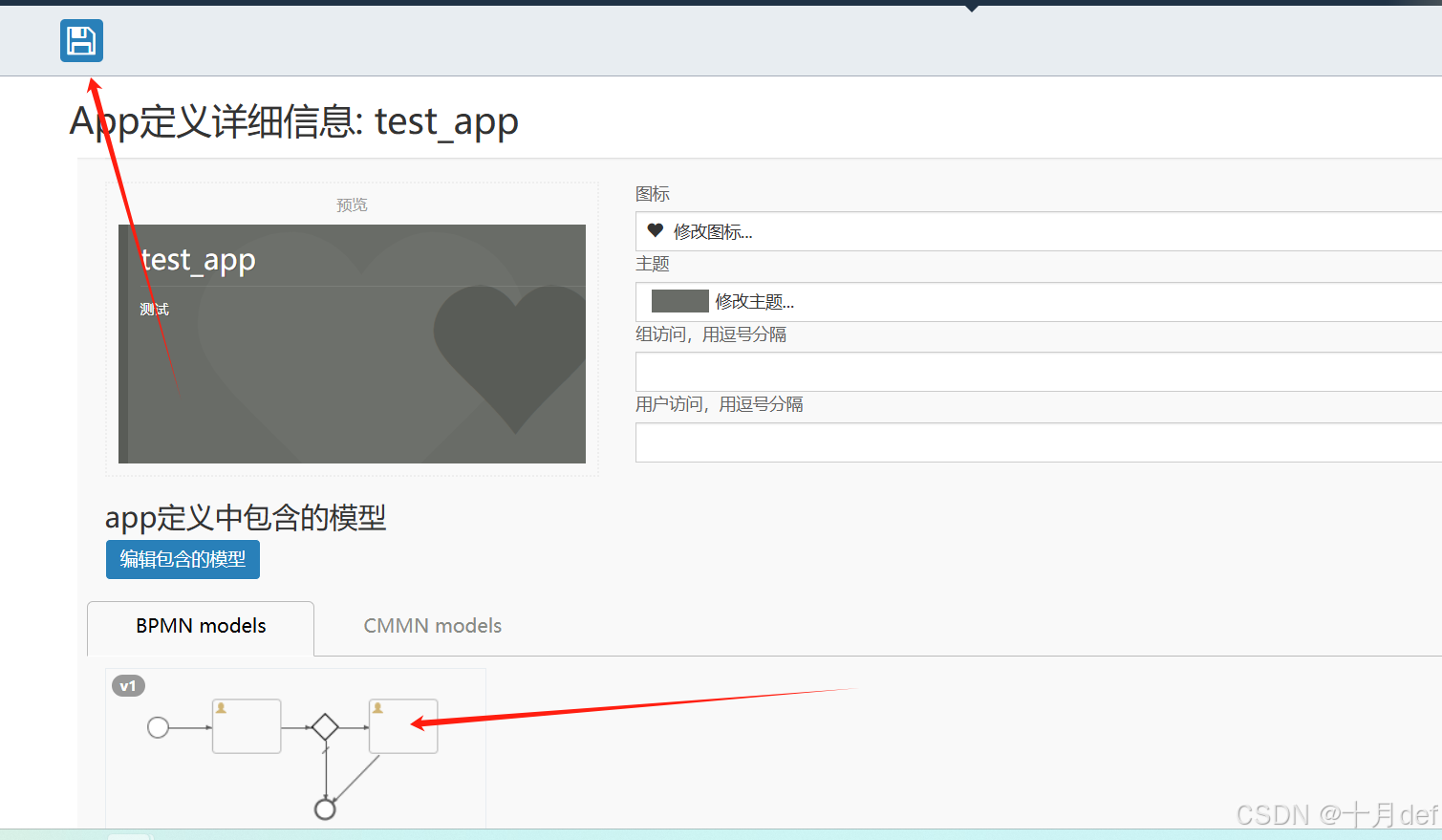1442x840 pixels.
Task: Click the grey theme color swatch
Action: (x=679, y=301)
